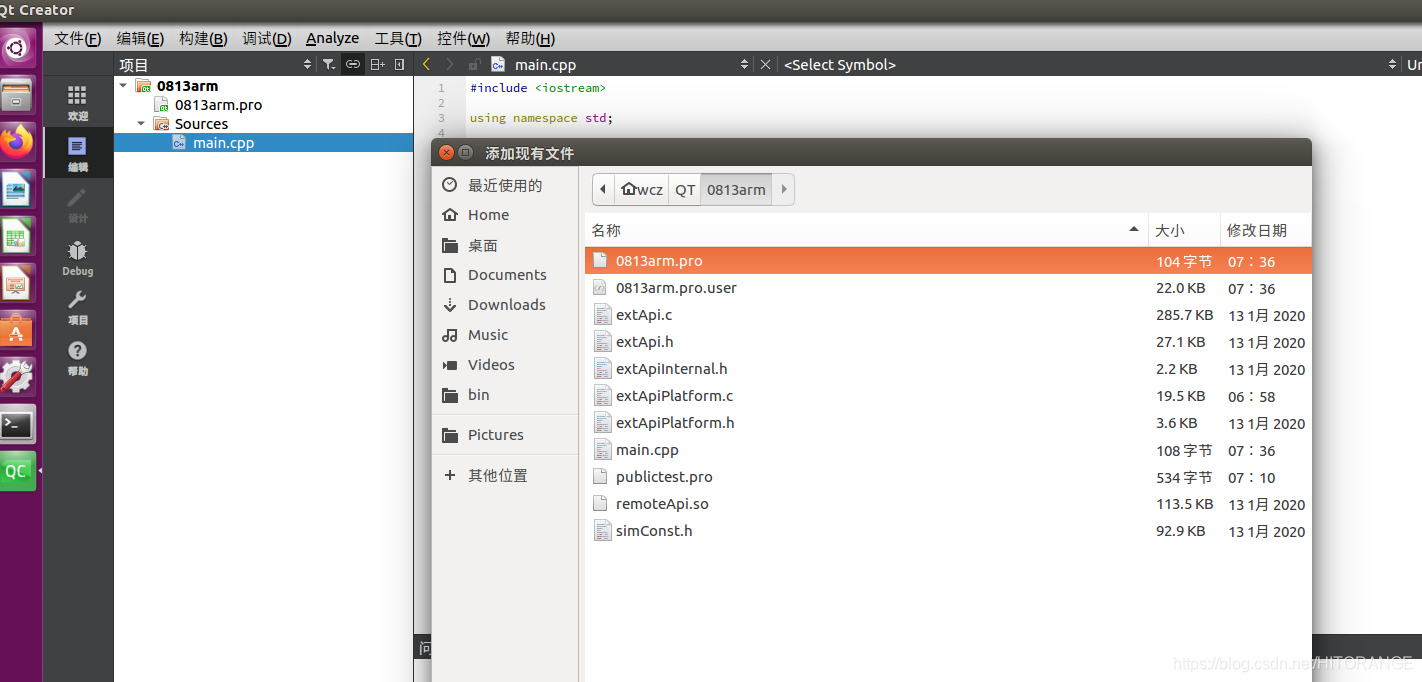Open System Settings tools icon in dock

coord(17,377)
